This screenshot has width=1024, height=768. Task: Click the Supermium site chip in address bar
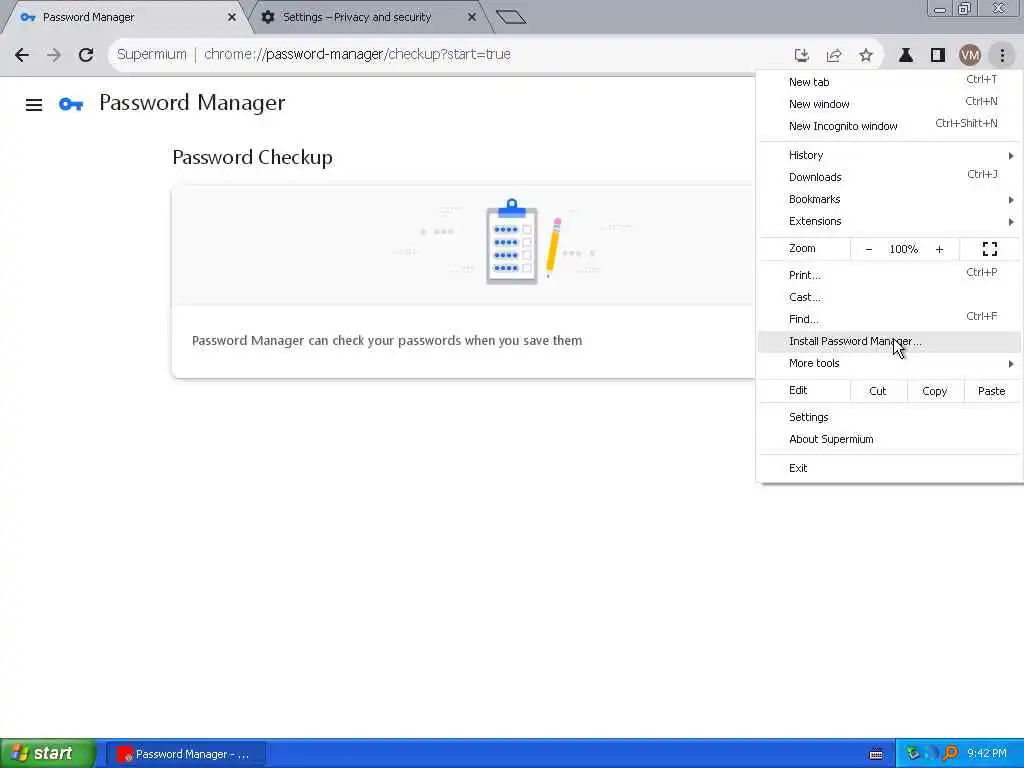tap(152, 55)
